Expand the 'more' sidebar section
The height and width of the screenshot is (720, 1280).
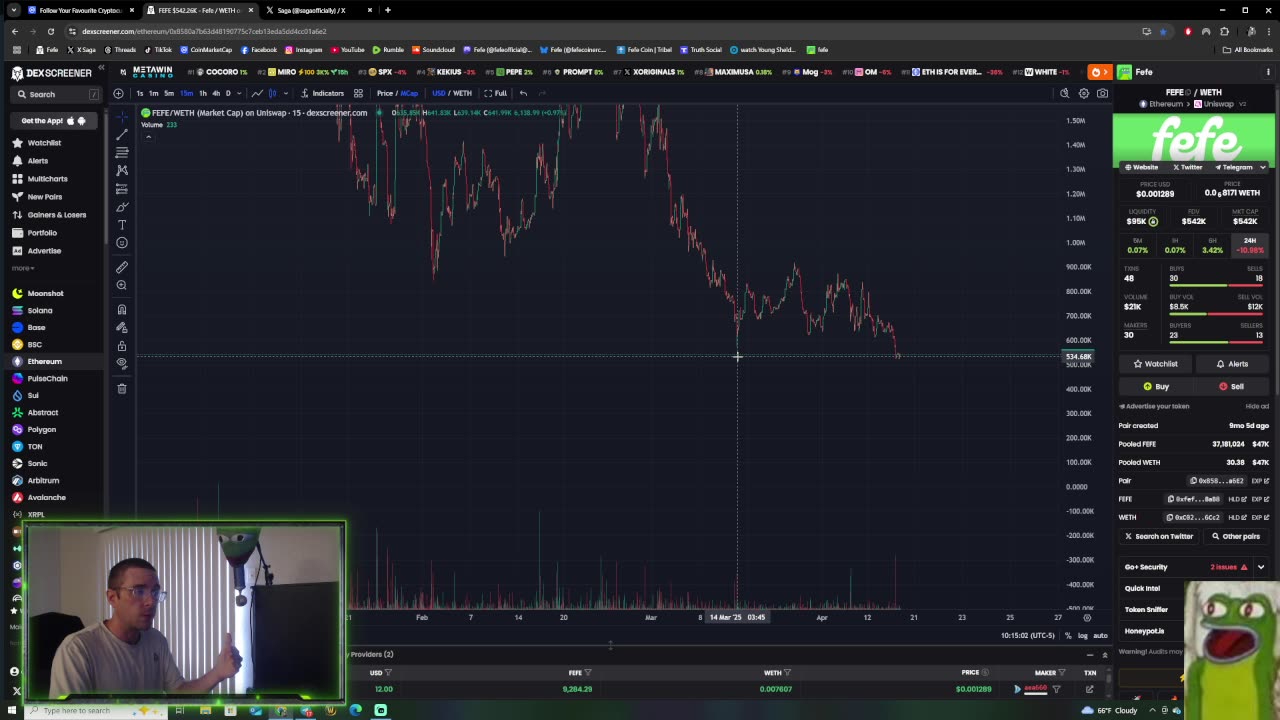pos(23,268)
